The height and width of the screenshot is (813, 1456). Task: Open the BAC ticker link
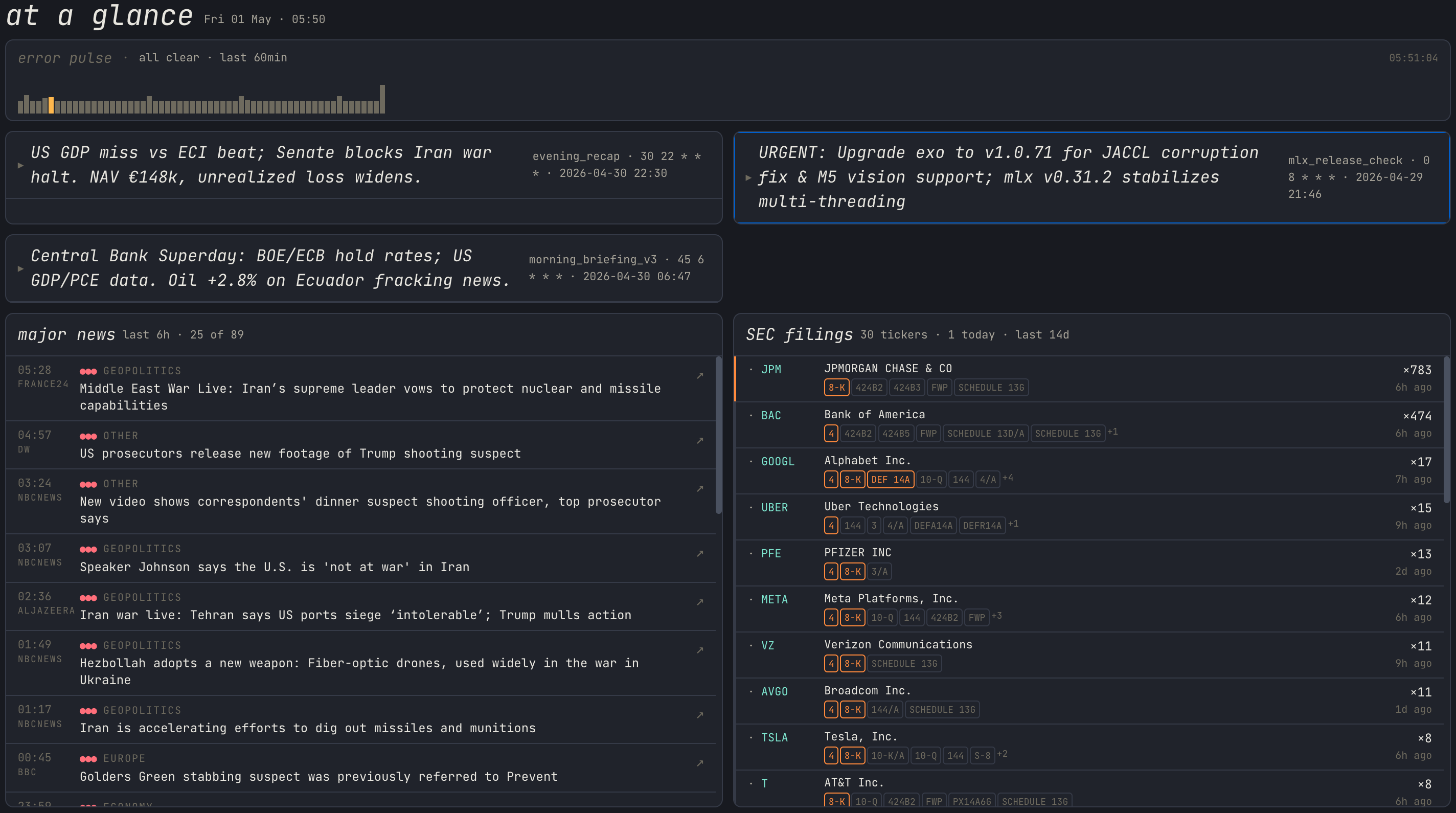(771, 416)
